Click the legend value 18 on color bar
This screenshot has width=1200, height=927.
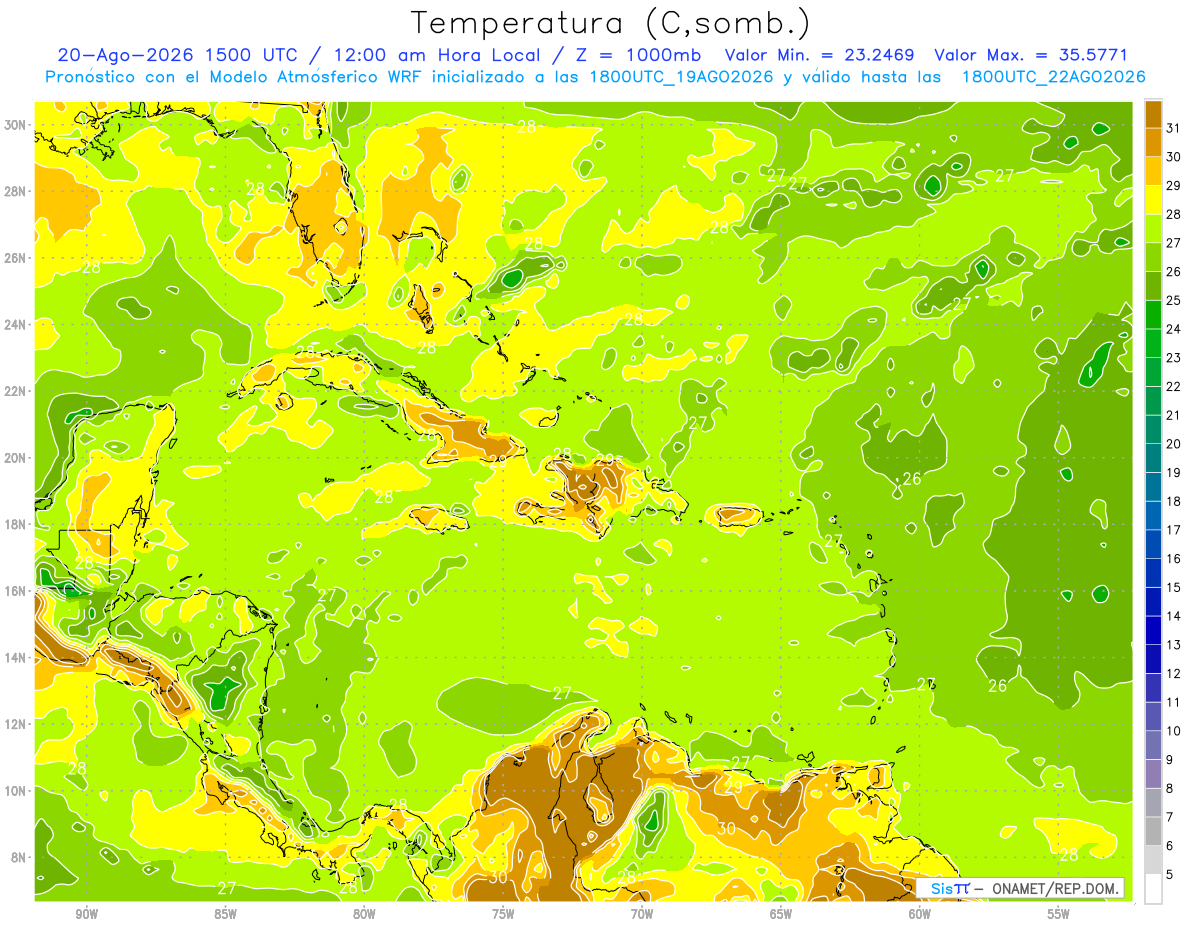click(x=1173, y=501)
